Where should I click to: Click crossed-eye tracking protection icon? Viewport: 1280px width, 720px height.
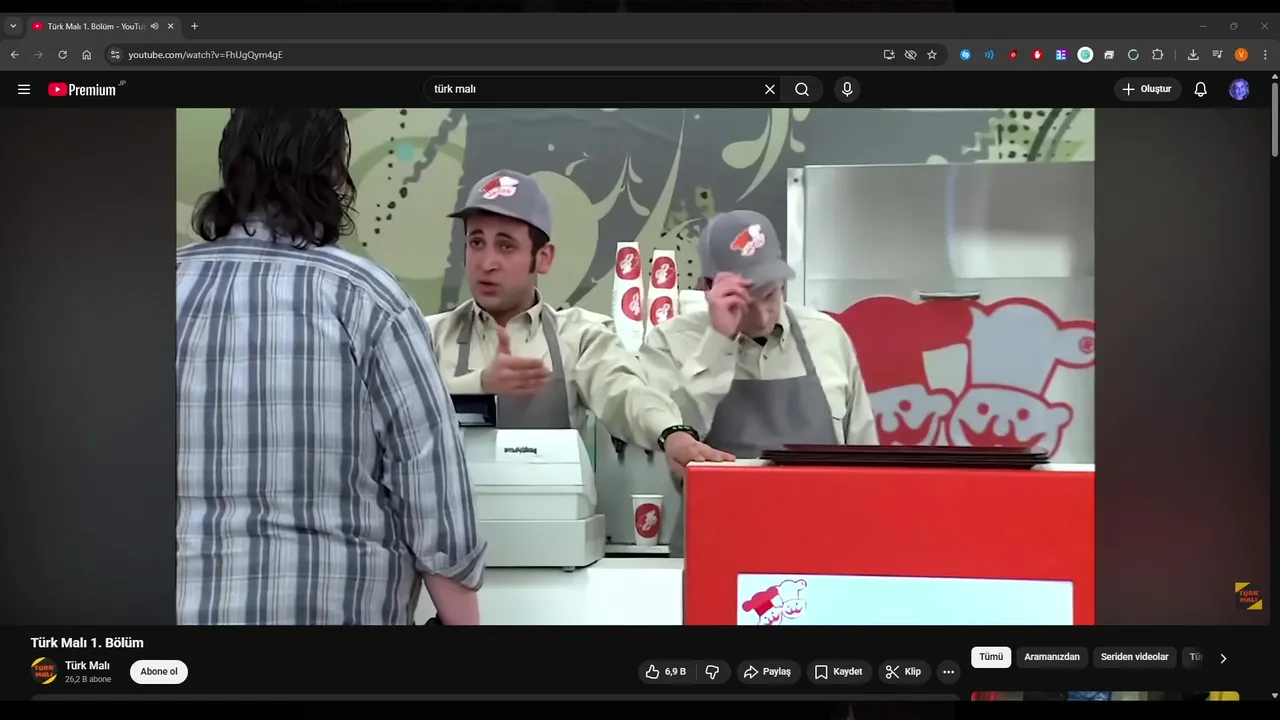pos(910,55)
